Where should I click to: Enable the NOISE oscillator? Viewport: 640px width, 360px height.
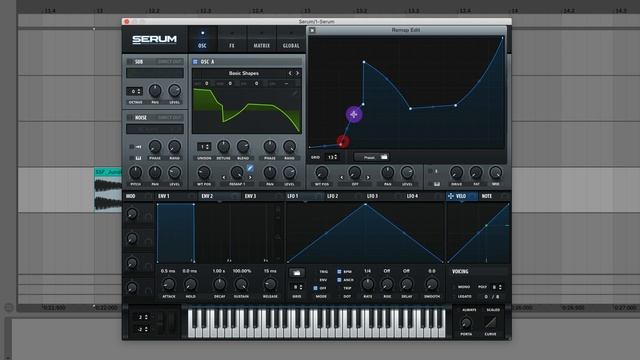(x=129, y=118)
